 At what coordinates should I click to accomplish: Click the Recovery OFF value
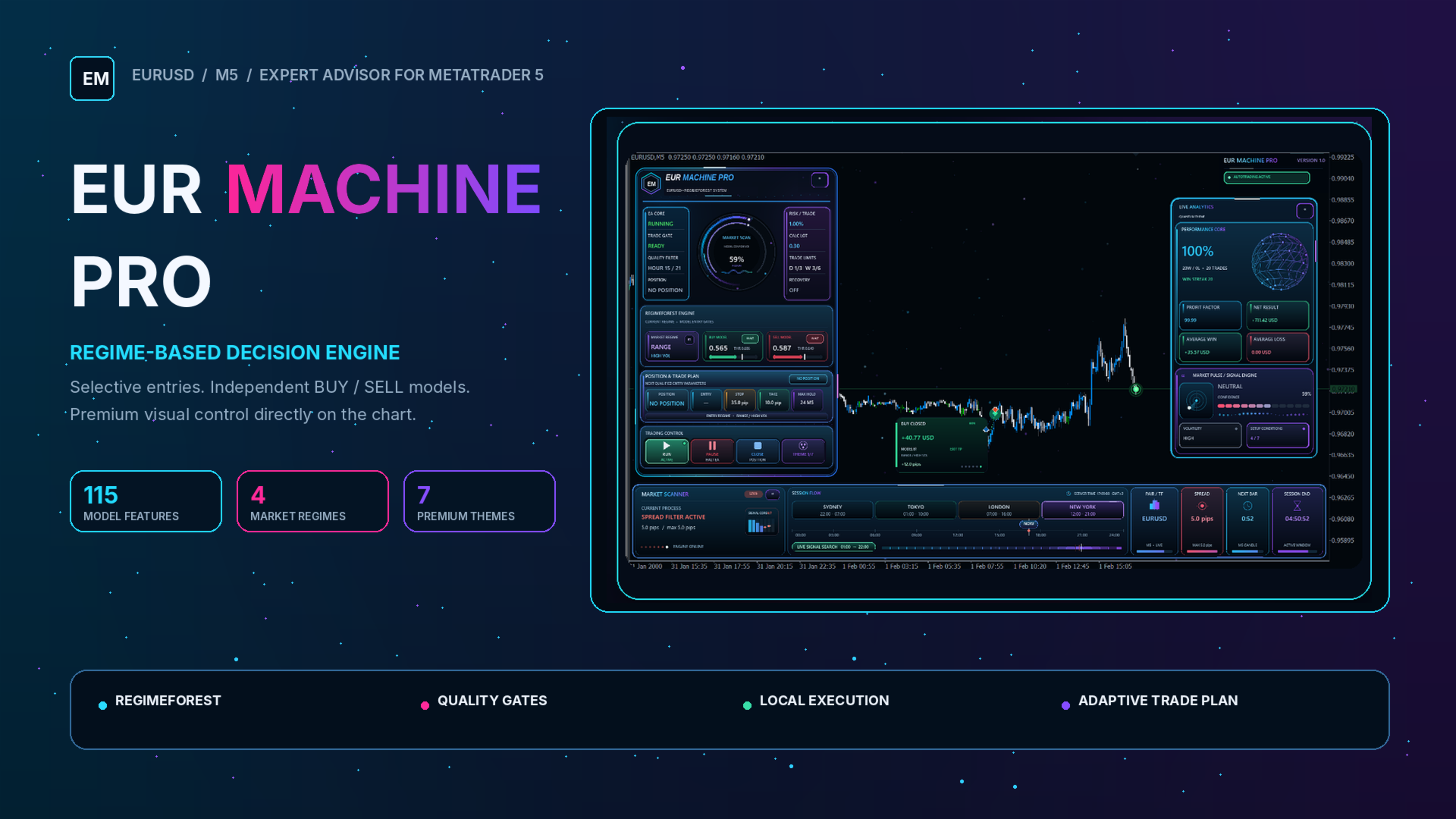pyautogui.click(x=794, y=290)
